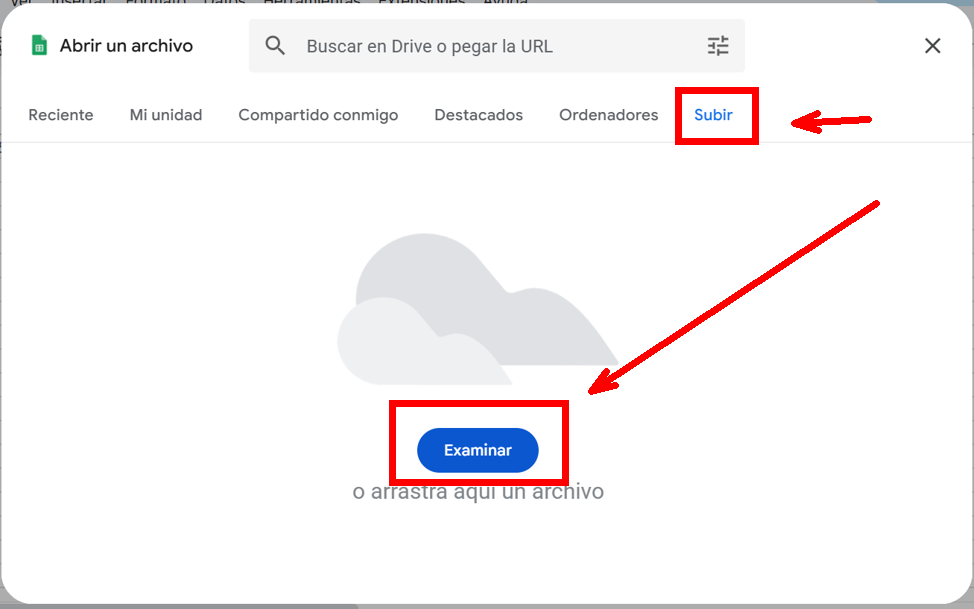Select the Compartido conmigo tab

pos(318,115)
